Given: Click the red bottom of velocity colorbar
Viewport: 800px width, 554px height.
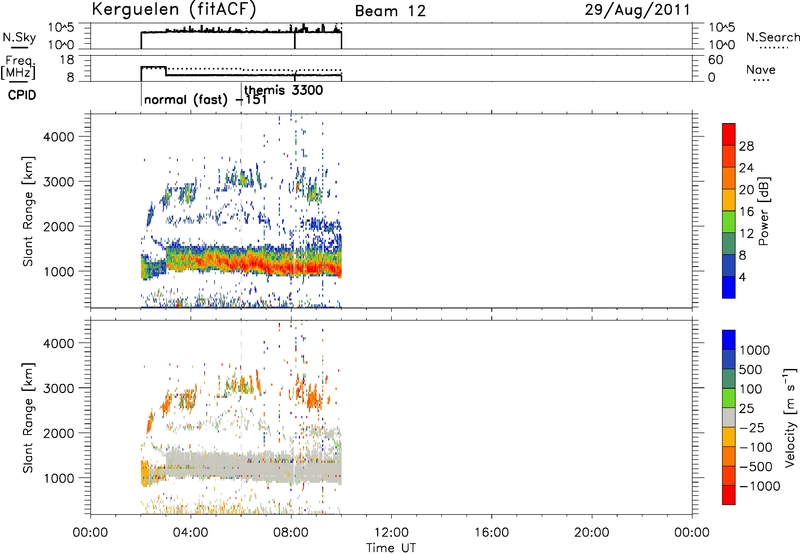Looking at the screenshot, I should [x=729, y=495].
